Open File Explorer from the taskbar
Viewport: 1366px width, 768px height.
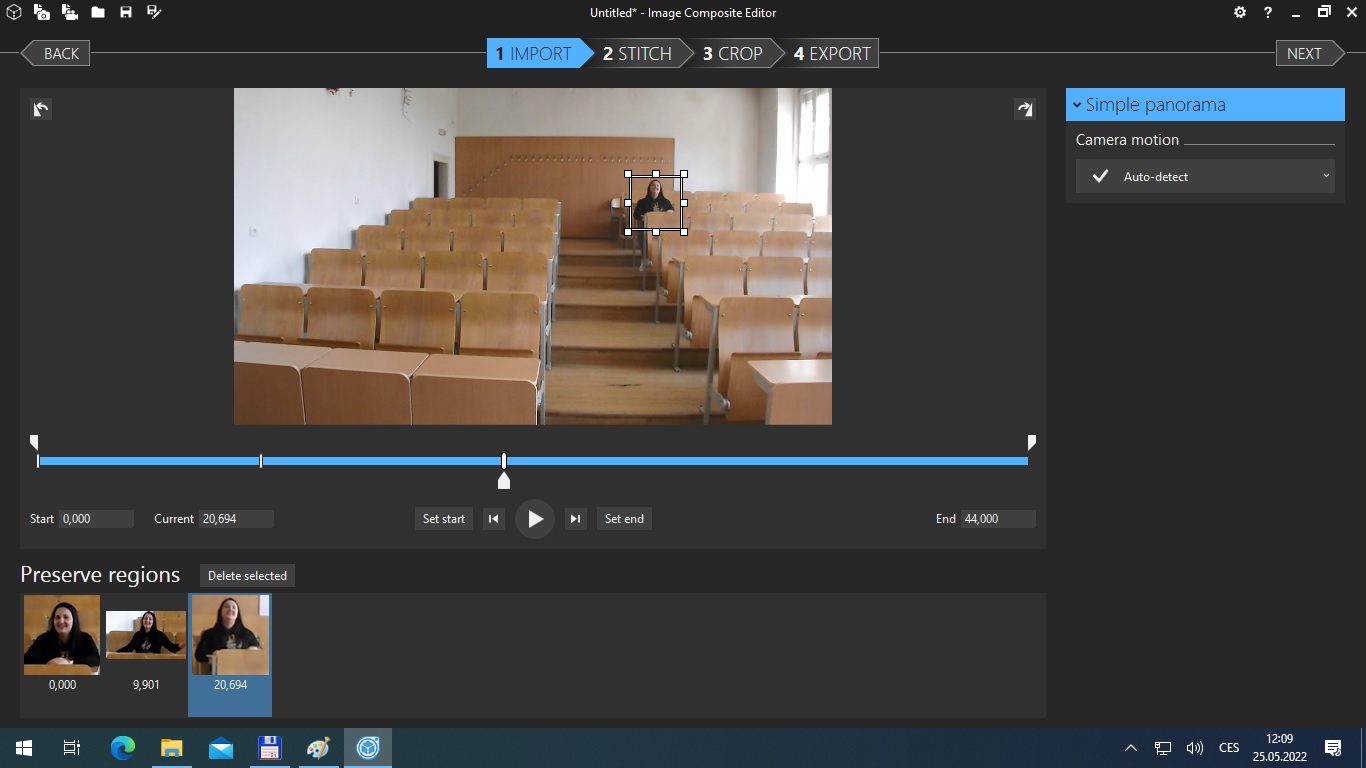[172, 748]
